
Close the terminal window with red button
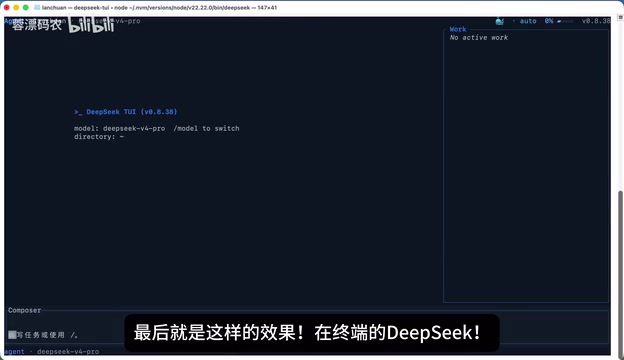coord(7,8)
